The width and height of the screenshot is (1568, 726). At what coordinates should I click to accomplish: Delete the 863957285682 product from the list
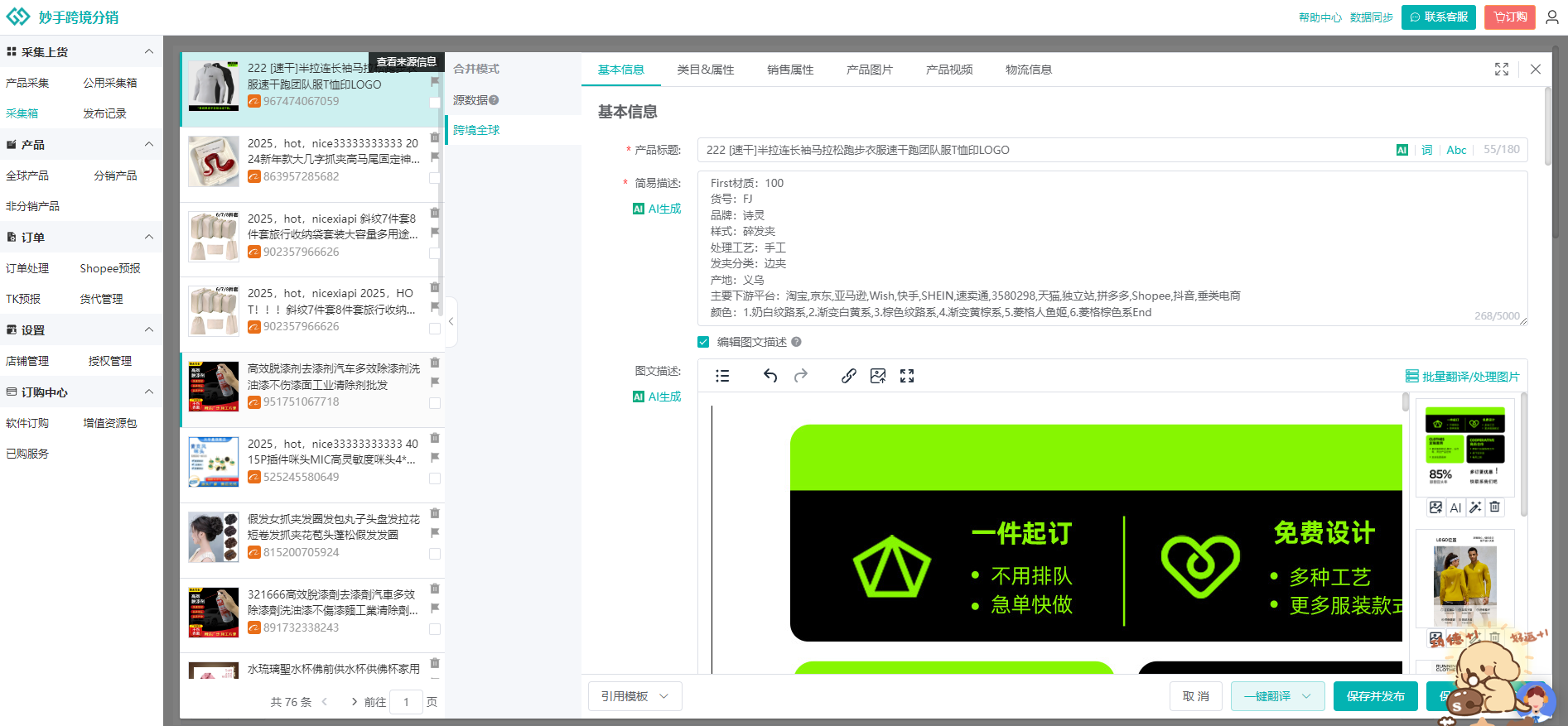[x=435, y=137]
